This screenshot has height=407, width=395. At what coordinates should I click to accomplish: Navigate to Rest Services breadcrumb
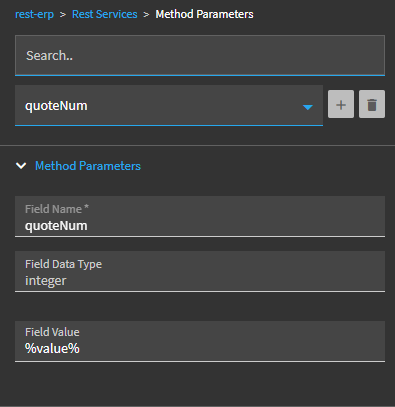[105, 14]
